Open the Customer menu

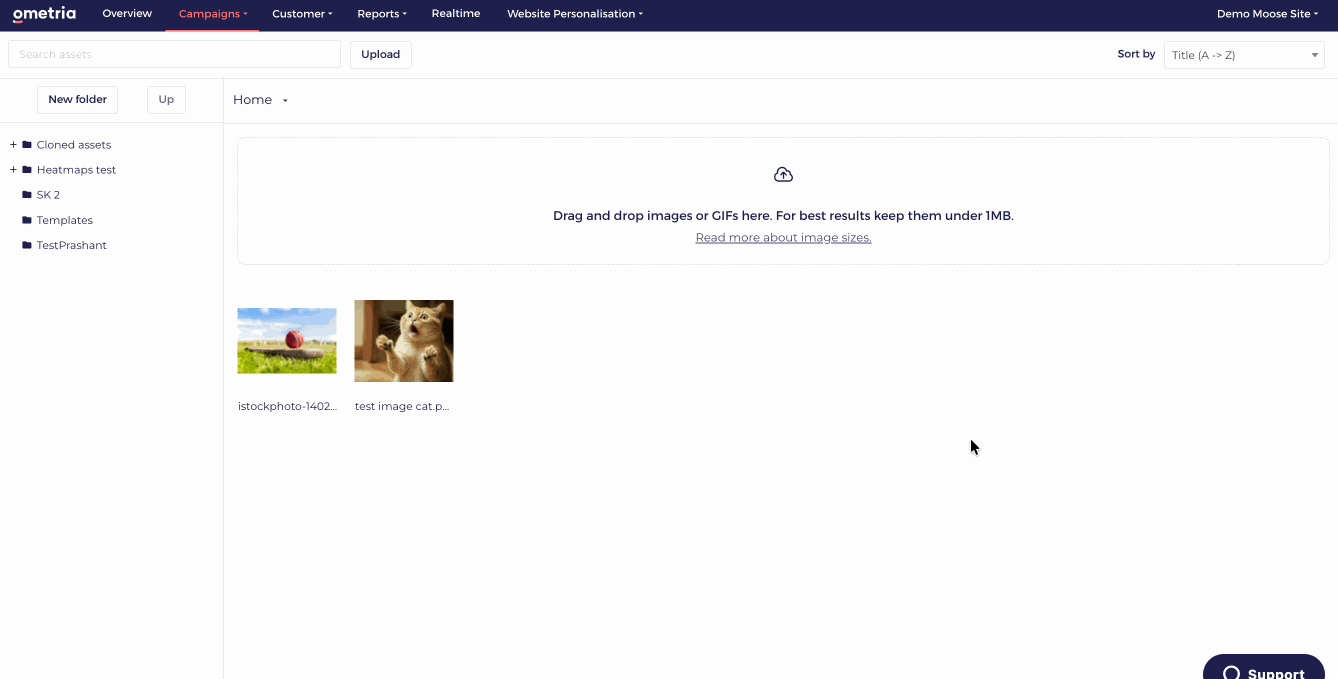coord(302,14)
